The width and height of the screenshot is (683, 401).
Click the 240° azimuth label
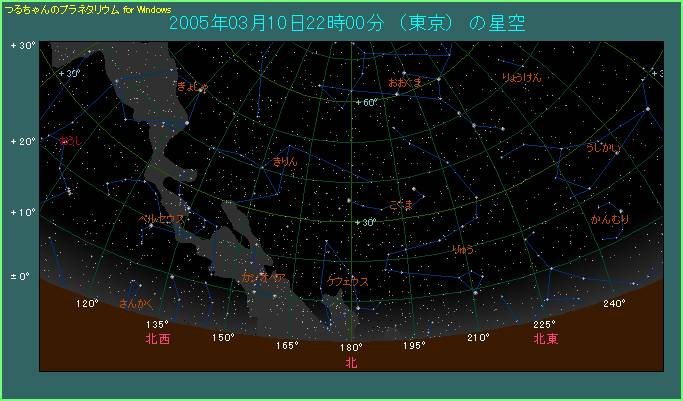(x=614, y=303)
